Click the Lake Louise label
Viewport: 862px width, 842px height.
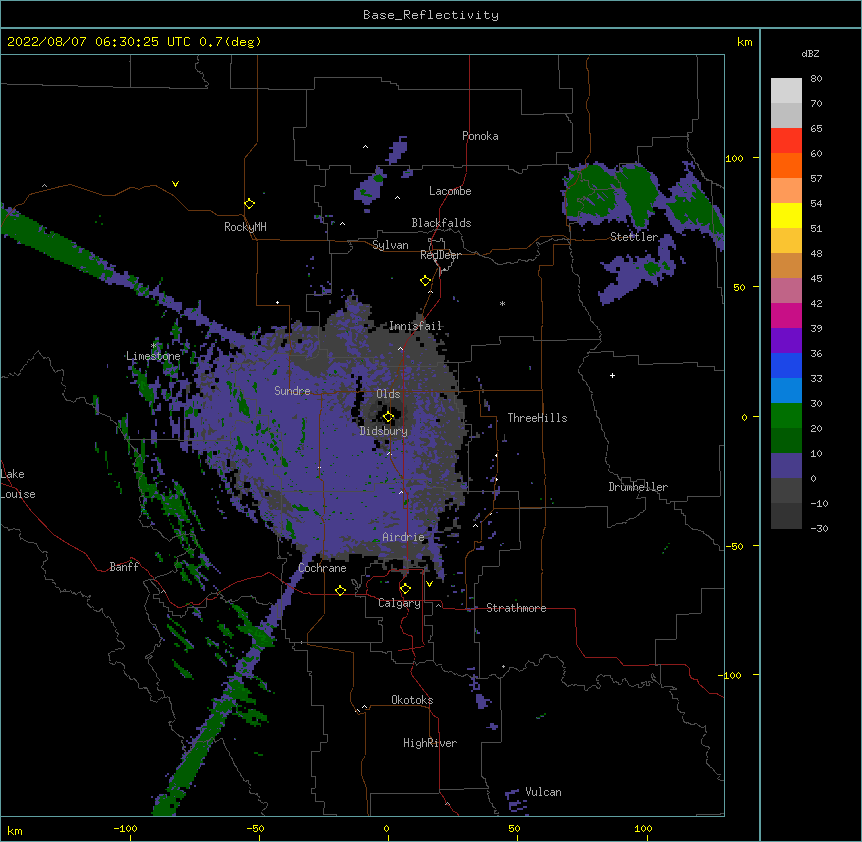pyautogui.click(x=18, y=484)
